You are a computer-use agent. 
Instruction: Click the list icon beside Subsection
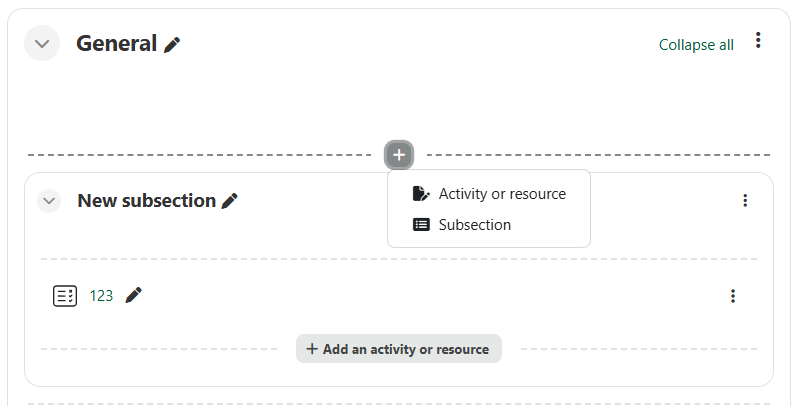421,224
